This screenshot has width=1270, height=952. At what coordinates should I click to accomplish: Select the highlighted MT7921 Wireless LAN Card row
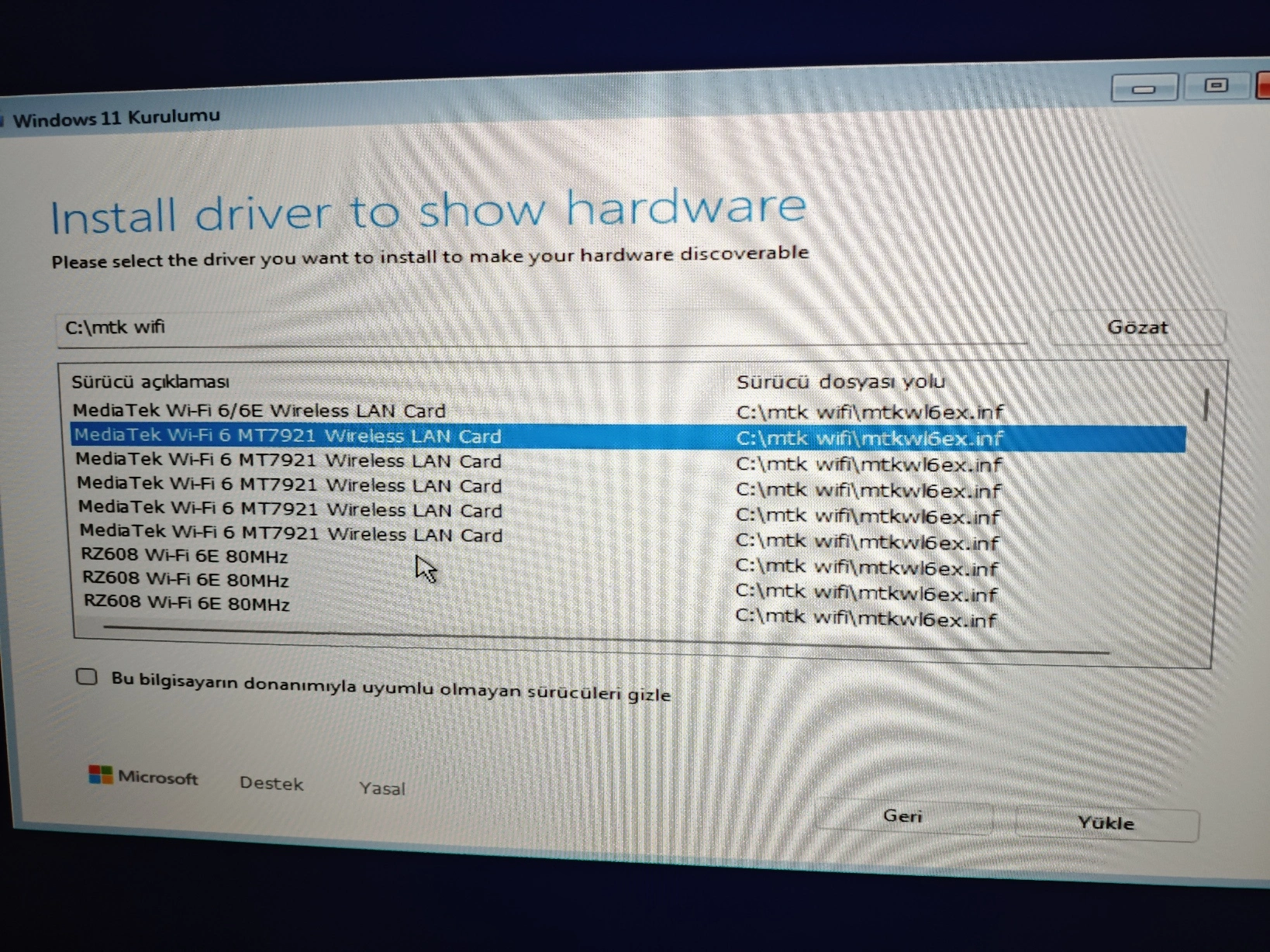tap(628, 436)
